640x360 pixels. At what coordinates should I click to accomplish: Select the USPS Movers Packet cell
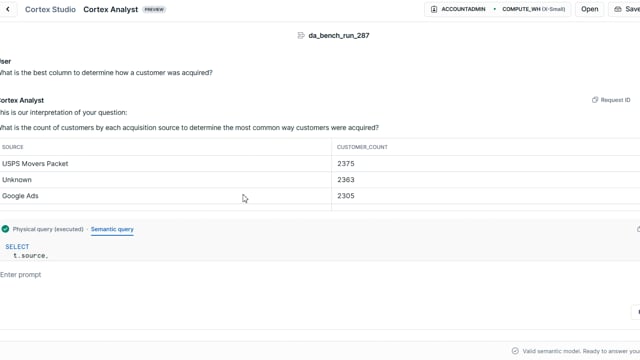[x=166, y=164]
